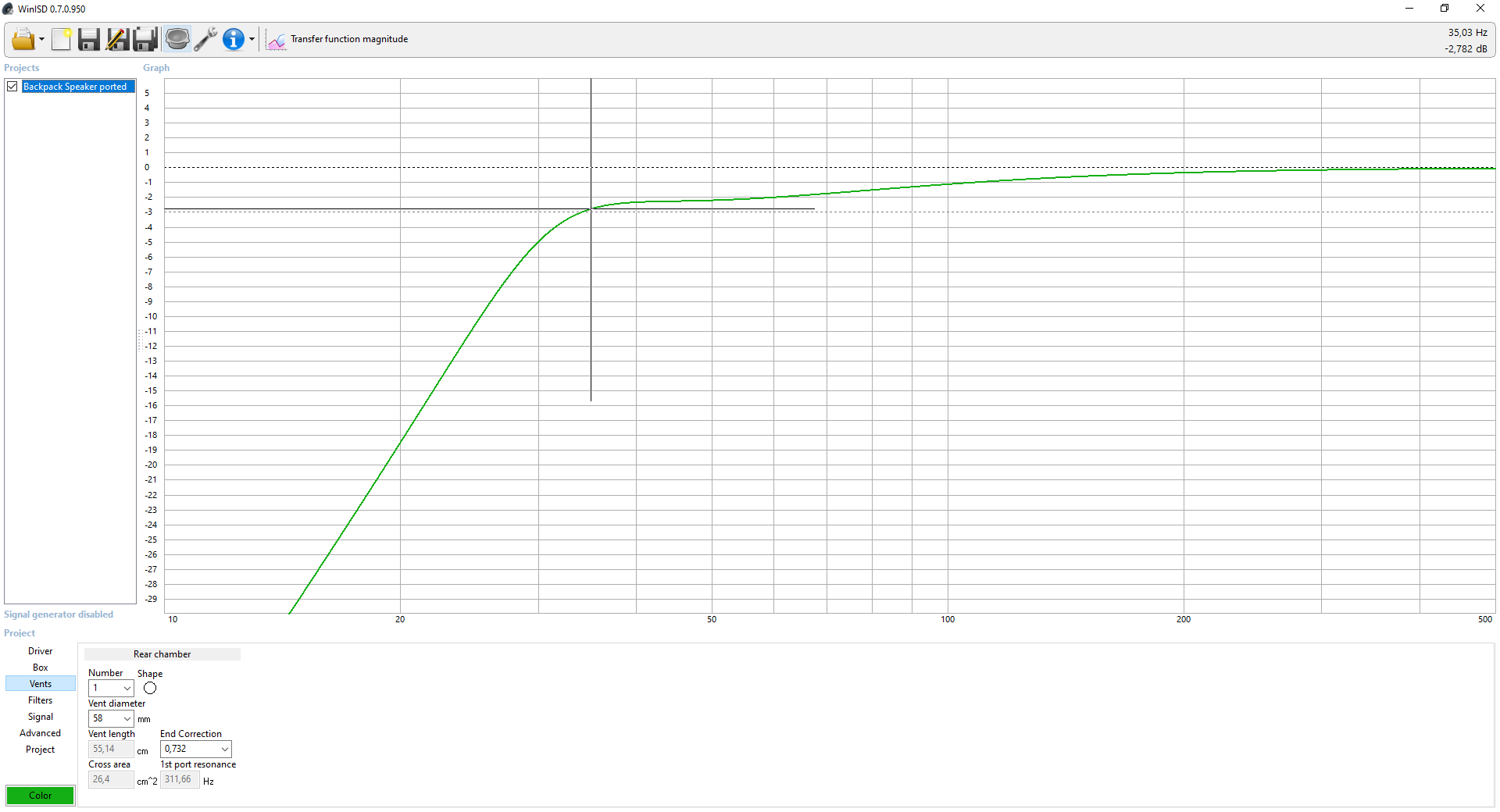1500x812 pixels.
Task: Open the Project tab in lower panel
Action: click(41, 750)
